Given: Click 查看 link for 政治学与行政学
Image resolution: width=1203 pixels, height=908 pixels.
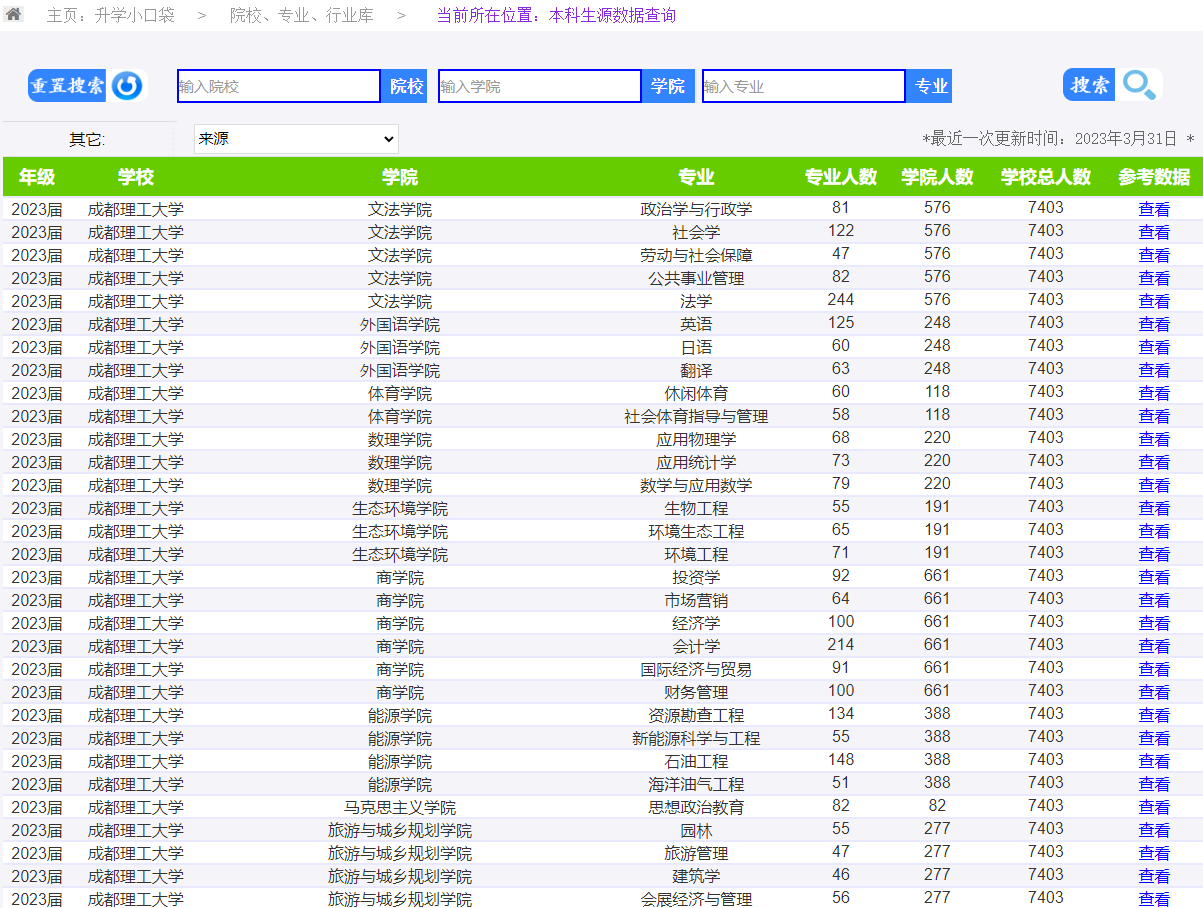Looking at the screenshot, I should [x=1153, y=210].
